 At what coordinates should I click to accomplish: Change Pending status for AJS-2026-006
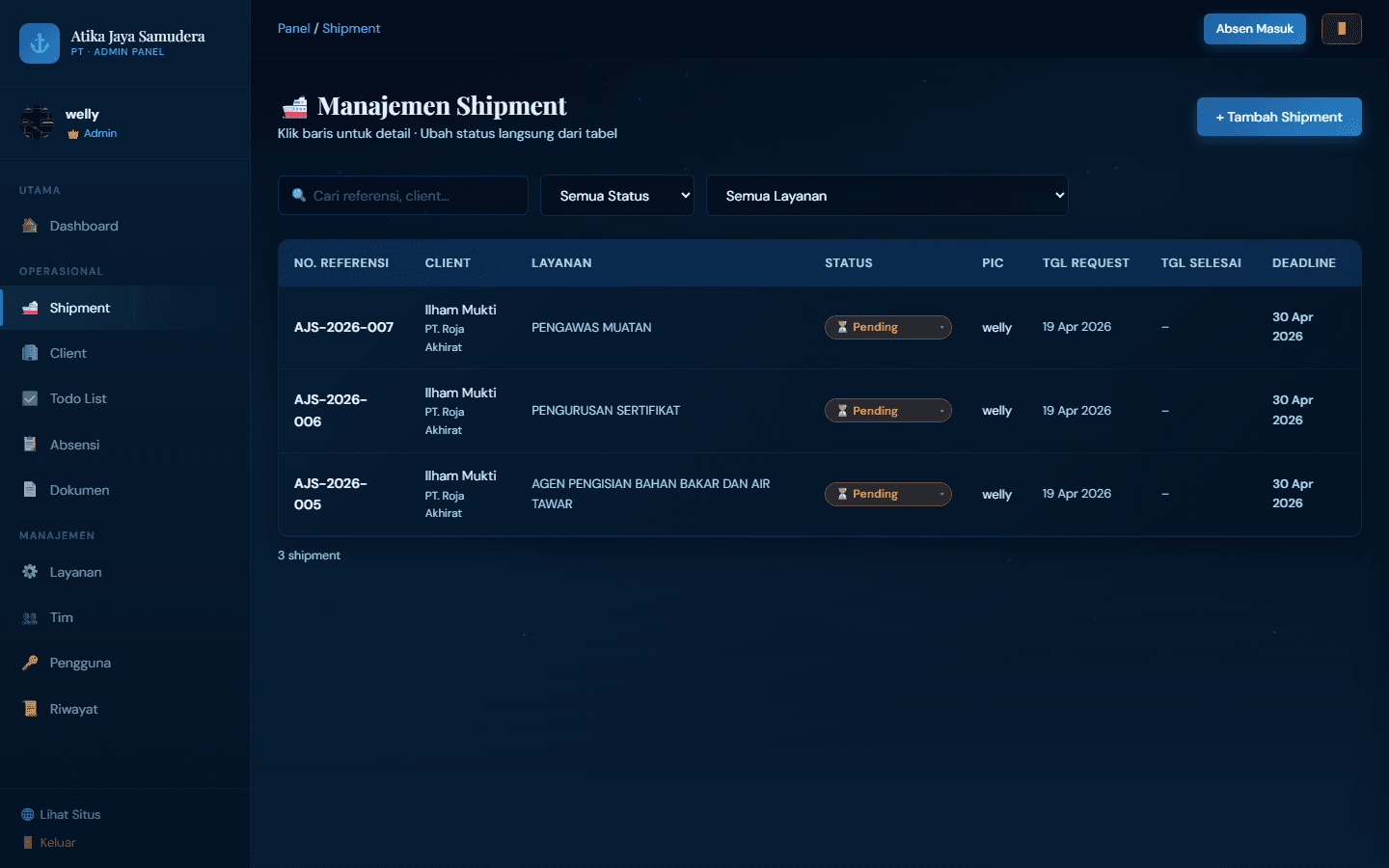(x=888, y=411)
